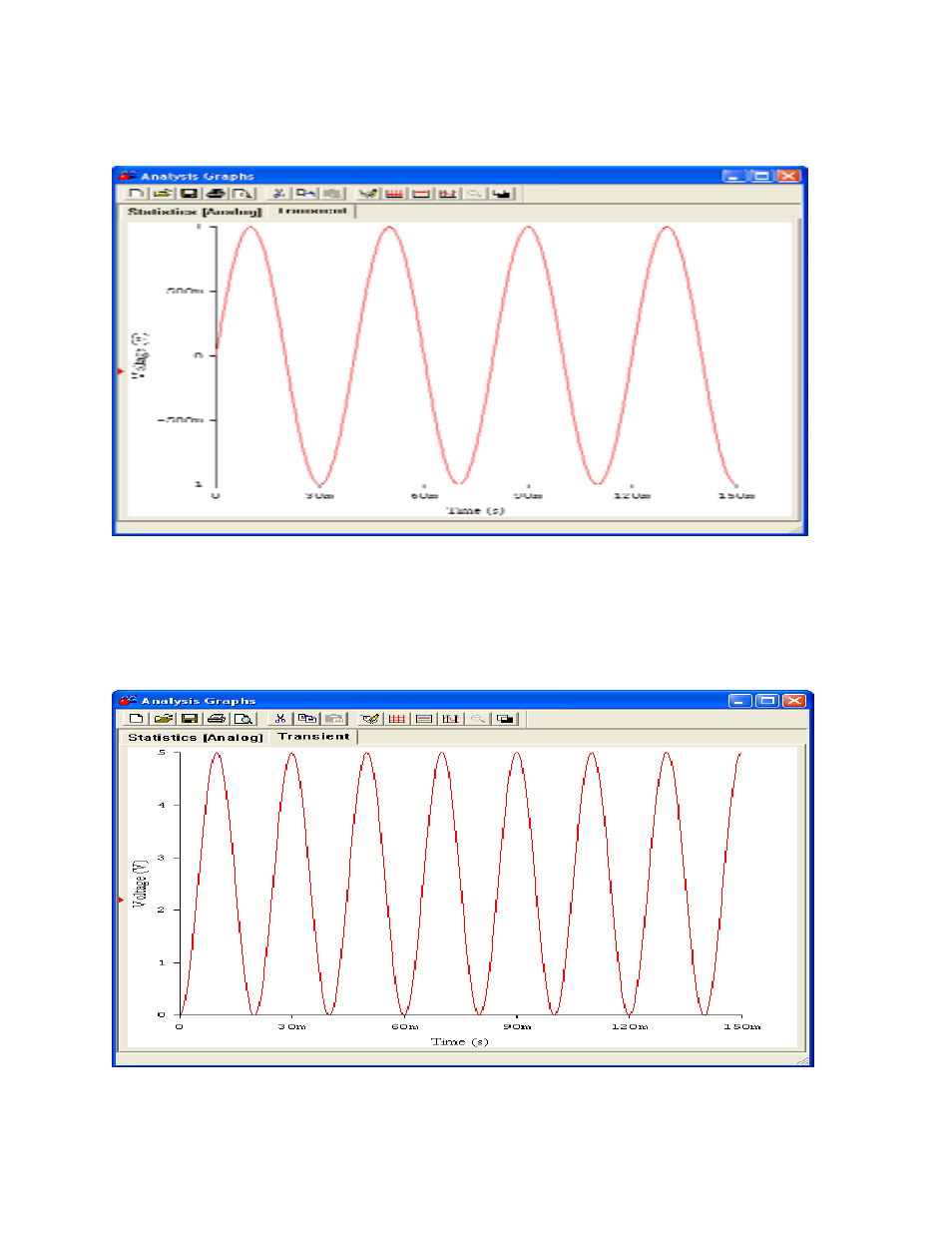The height and width of the screenshot is (1233, 952).
Task: Toggle grid icon in lower graph window
Action: (397, 719)
